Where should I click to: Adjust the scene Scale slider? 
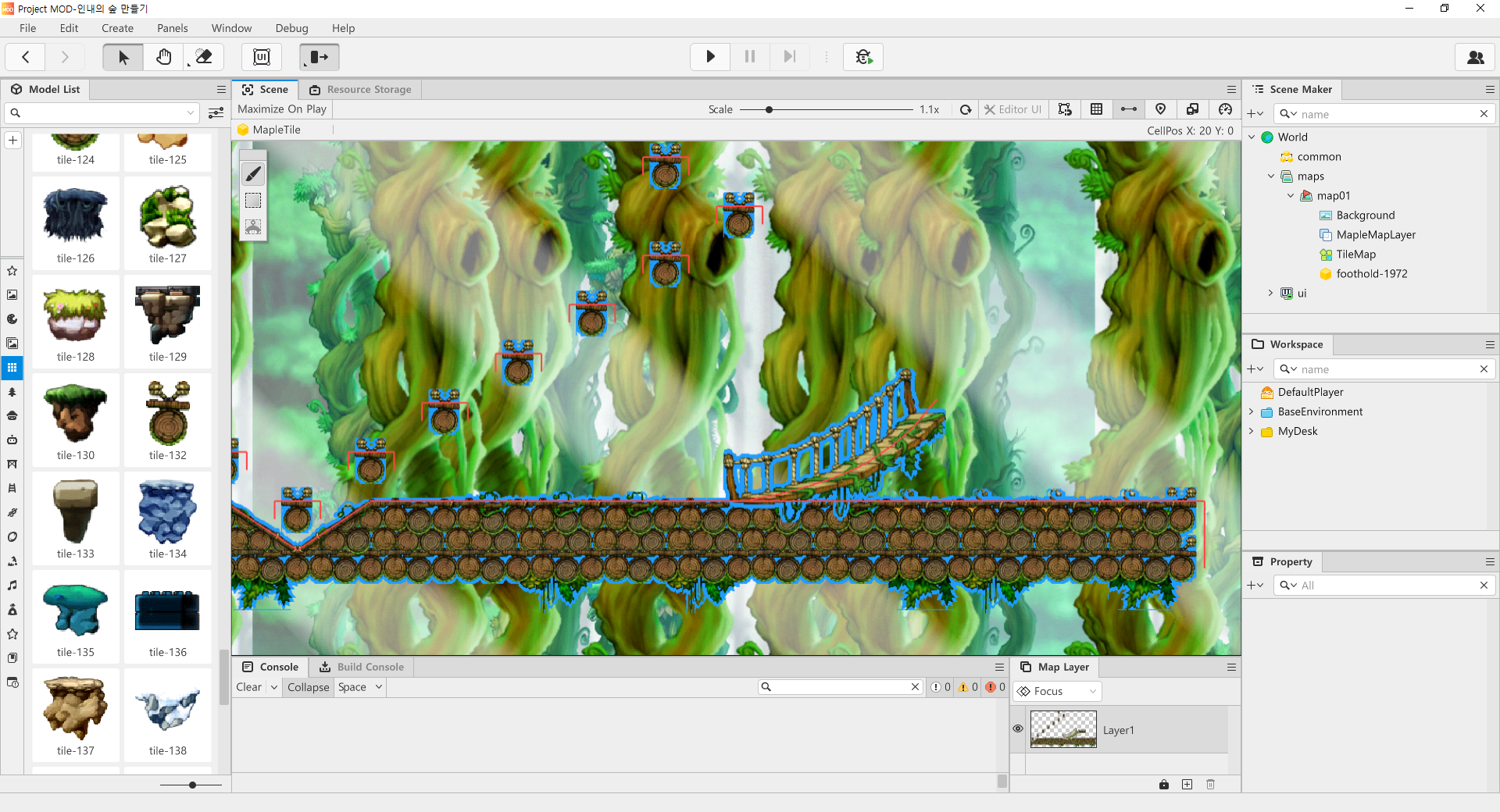coord(770,109)
